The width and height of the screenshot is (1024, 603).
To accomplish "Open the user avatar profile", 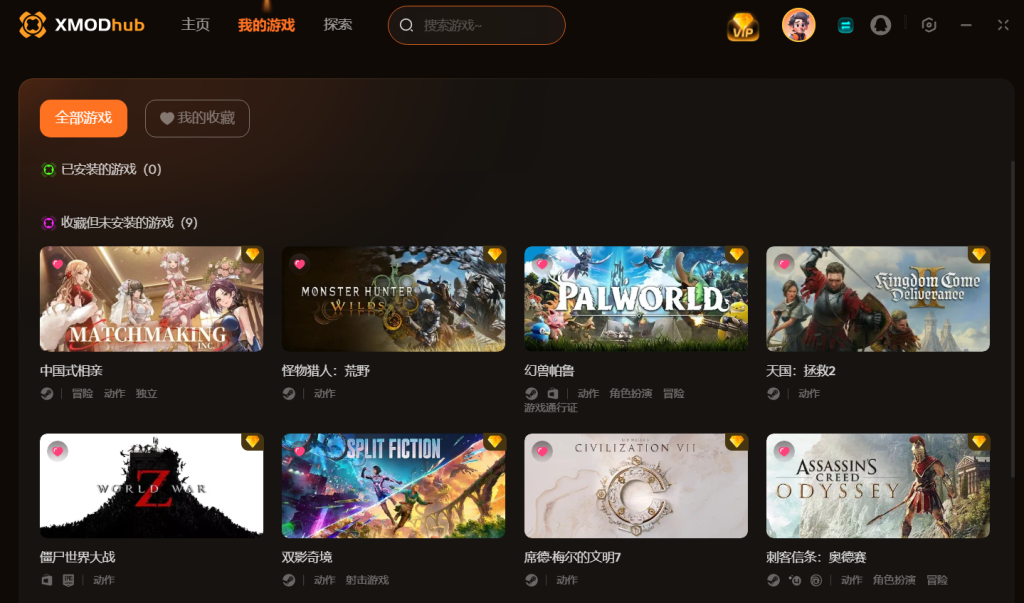I will pos(798,25).
